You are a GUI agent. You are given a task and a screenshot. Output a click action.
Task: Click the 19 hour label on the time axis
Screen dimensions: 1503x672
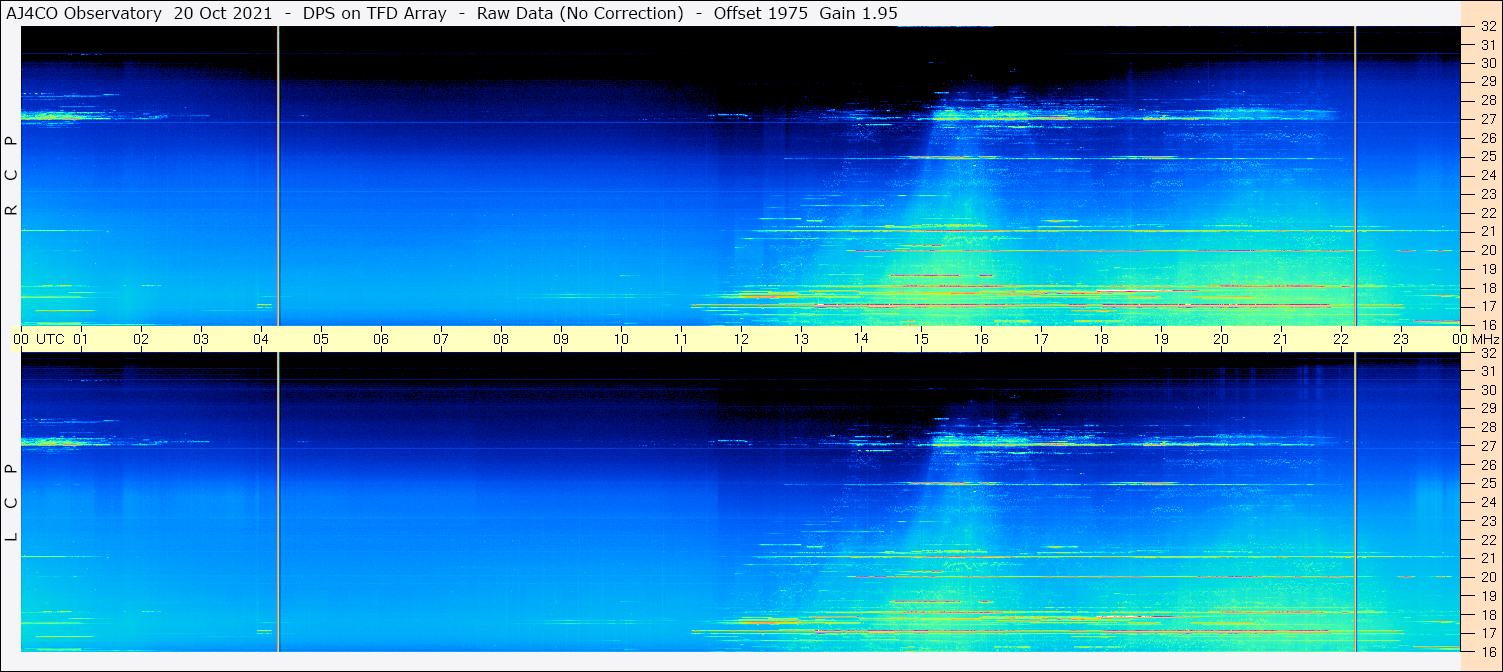pyautogui.click(x=1161, y=339)
